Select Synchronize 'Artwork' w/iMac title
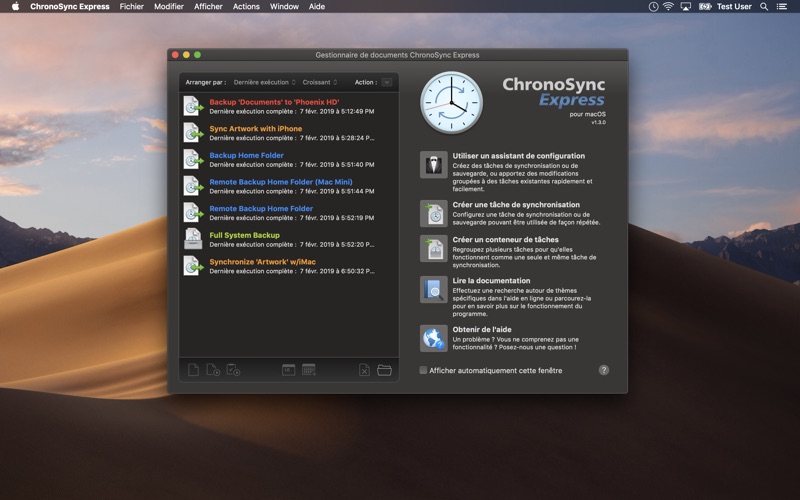This screenshot has height=500, width=800. [262, 262]
